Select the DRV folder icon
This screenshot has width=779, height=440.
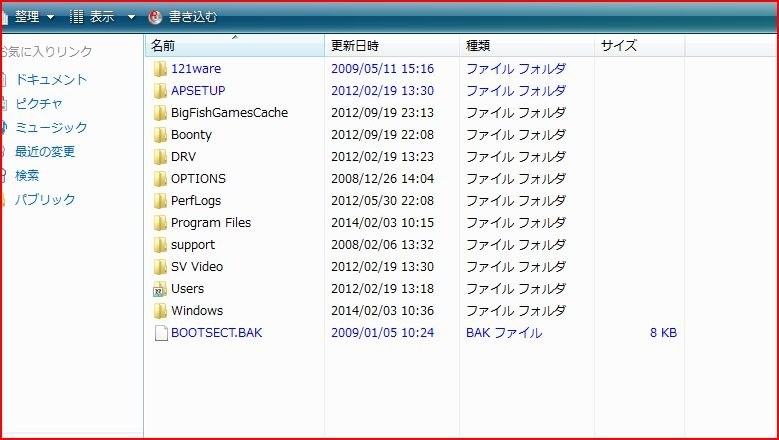point(160,157)
